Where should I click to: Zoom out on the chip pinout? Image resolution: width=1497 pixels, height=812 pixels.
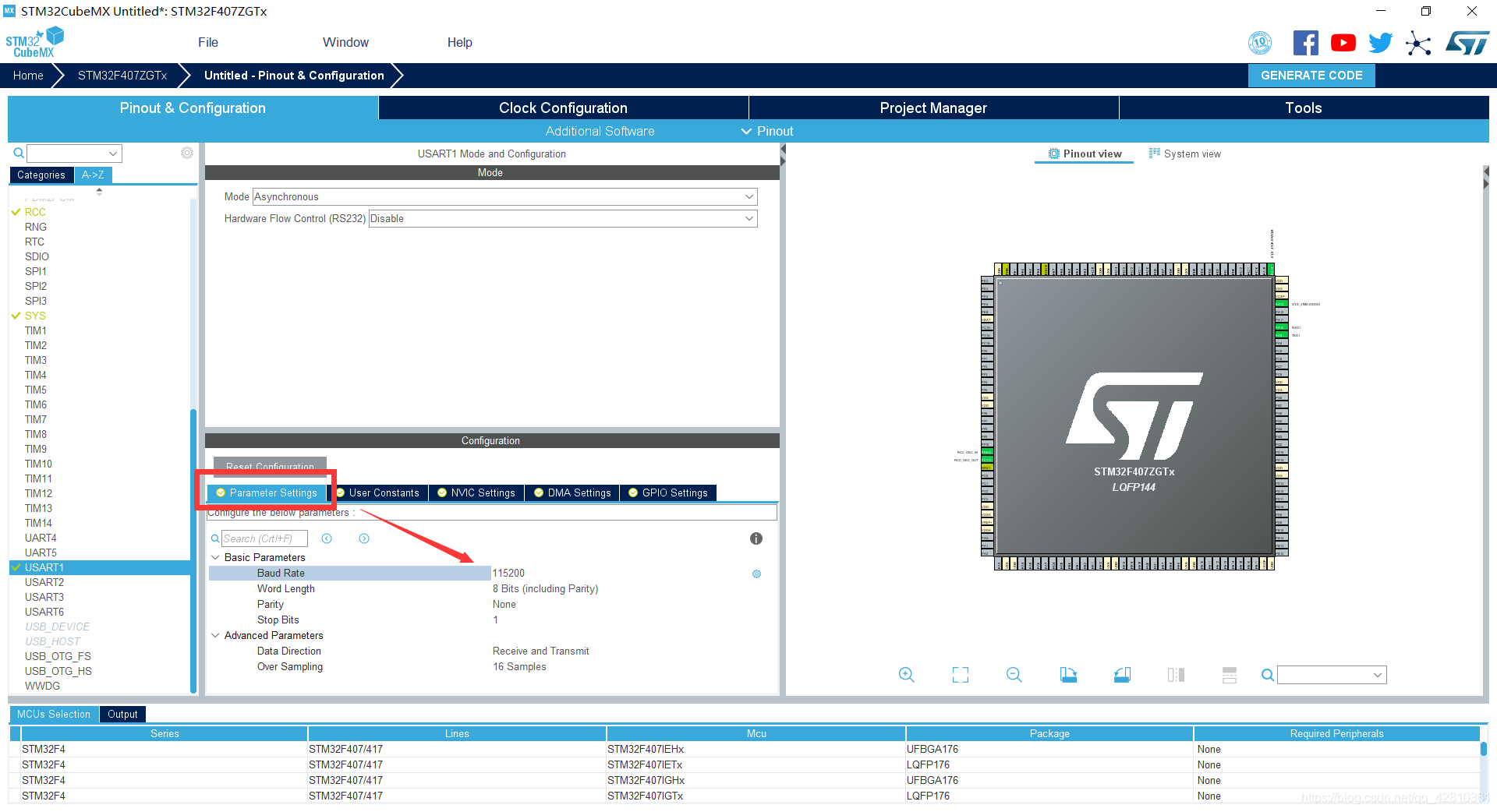pos(1014,675)
